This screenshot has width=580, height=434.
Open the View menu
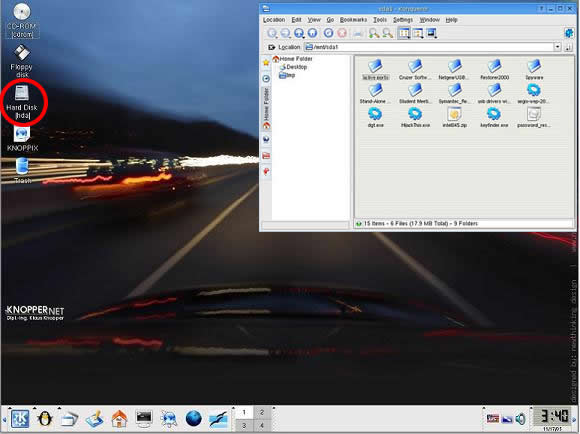(314, 20)
